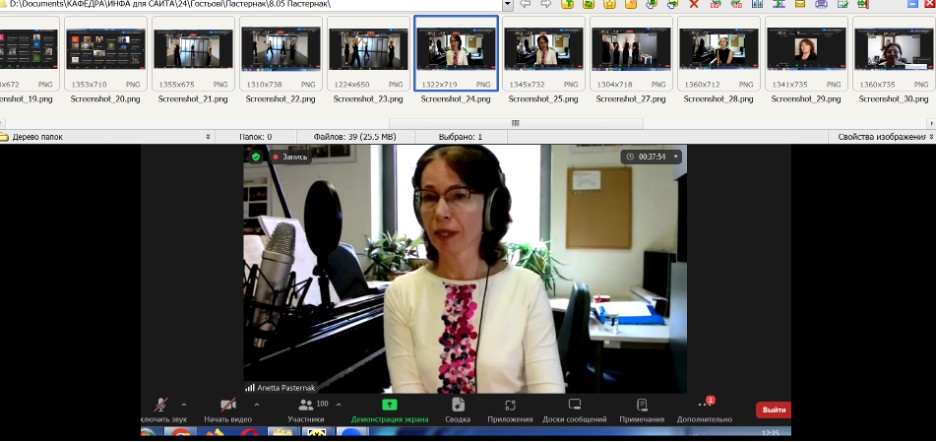Click the large preview of the video call
The height and width of the screenshot is (442, 936).
[x=466, y=292]
